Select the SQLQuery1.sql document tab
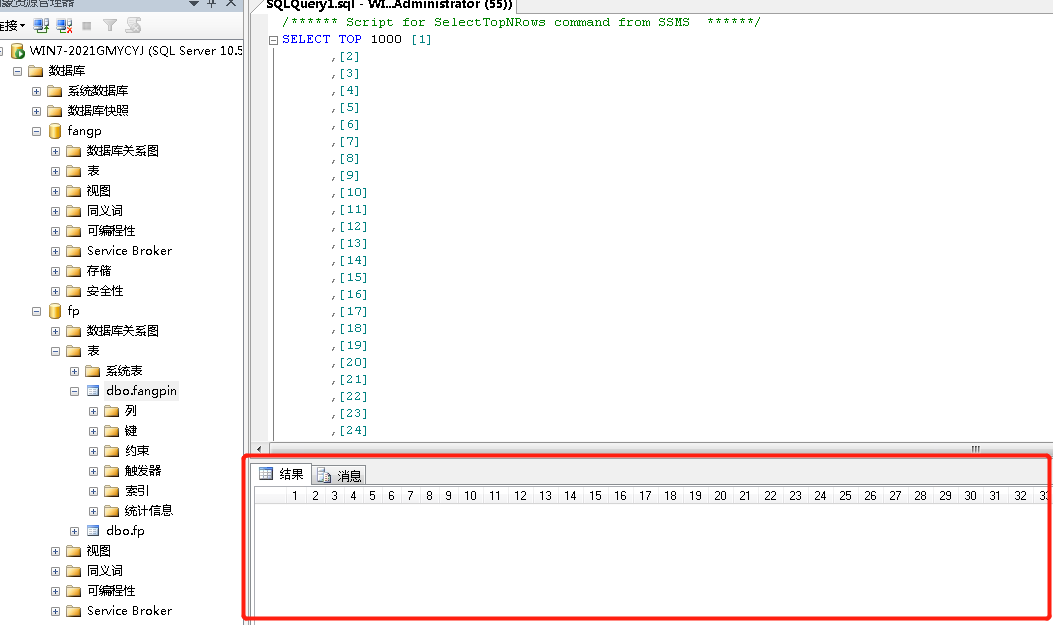 (x=388, y=5)
